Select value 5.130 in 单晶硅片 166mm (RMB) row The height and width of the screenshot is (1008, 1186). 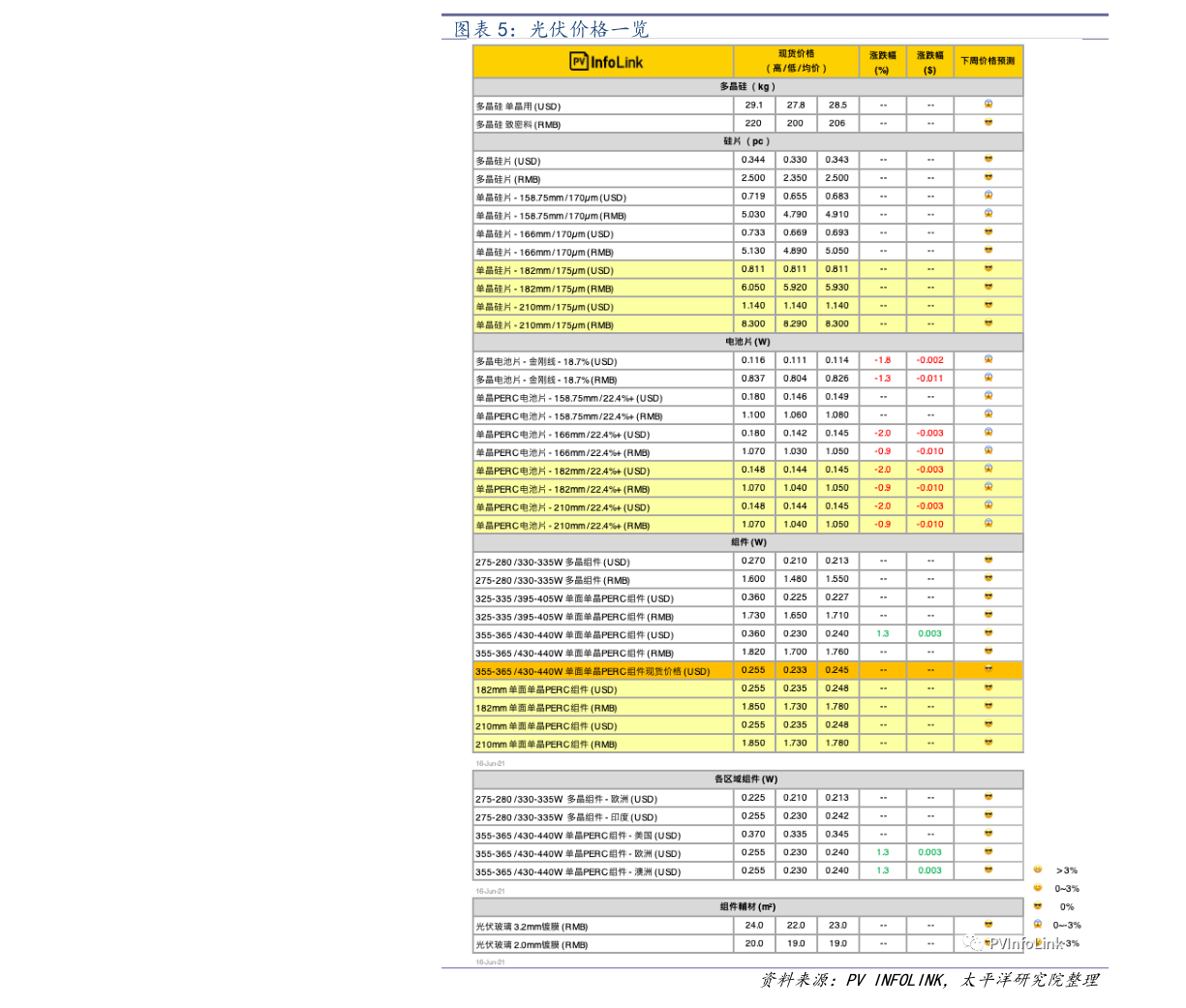tap(753, 251)
